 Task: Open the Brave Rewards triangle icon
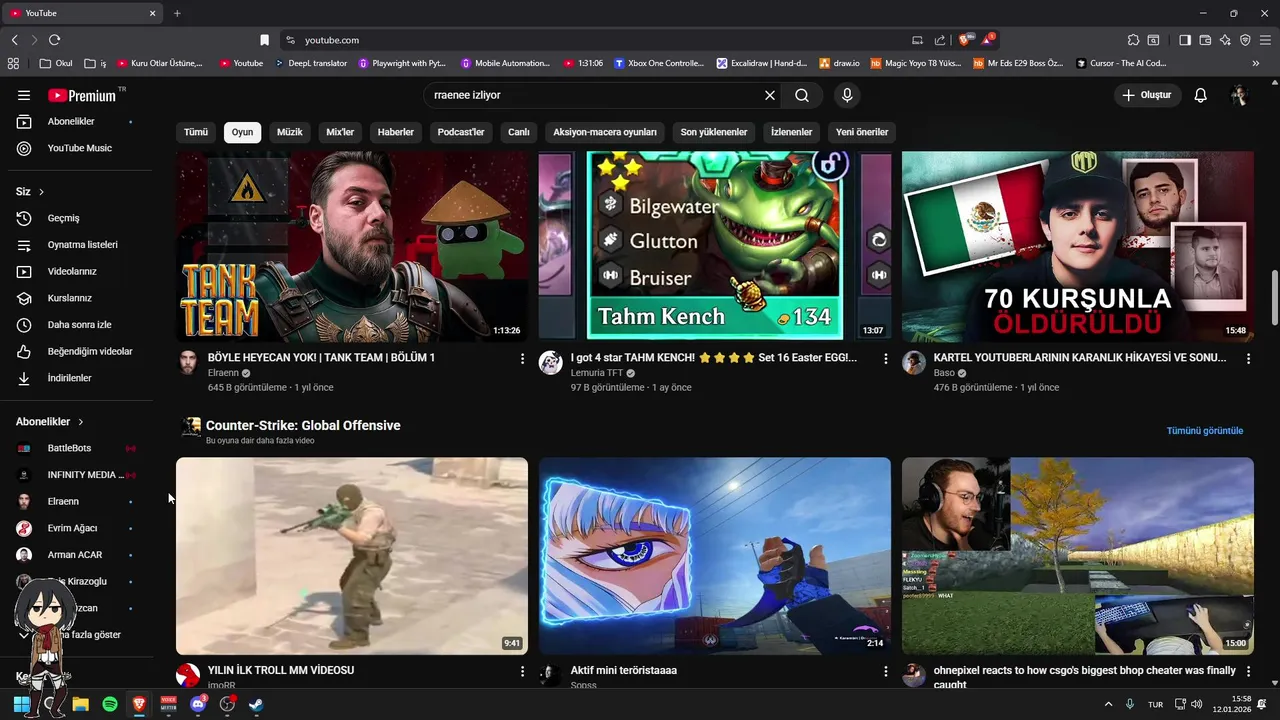988,40
